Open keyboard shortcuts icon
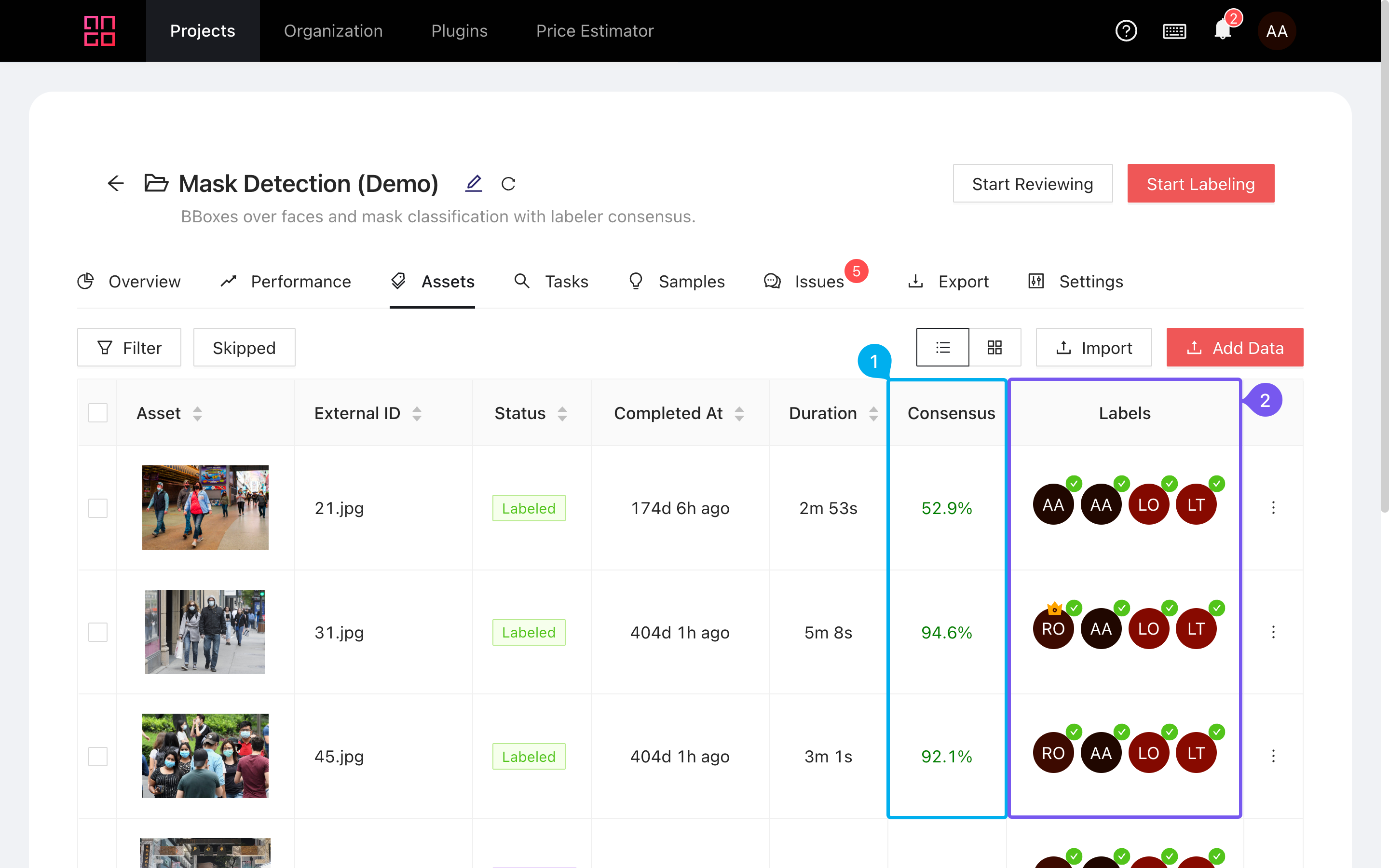 pos(1174,31)
